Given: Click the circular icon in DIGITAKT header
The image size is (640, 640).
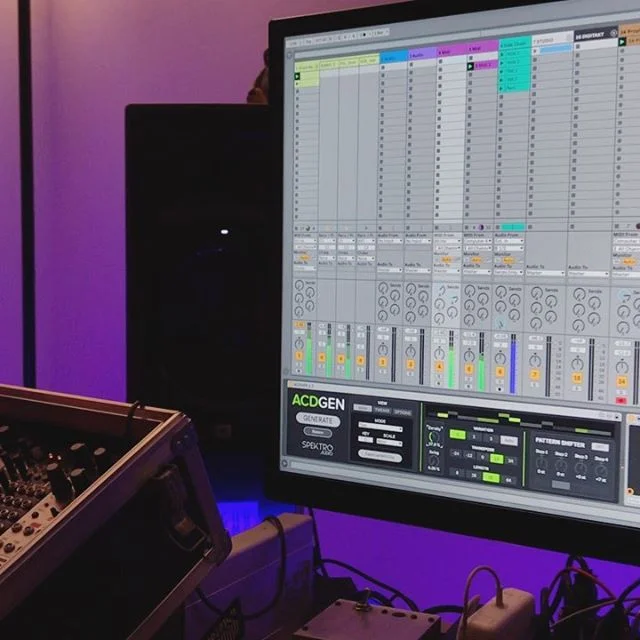Looking at the screenshot, I should (x=613, y=33).
